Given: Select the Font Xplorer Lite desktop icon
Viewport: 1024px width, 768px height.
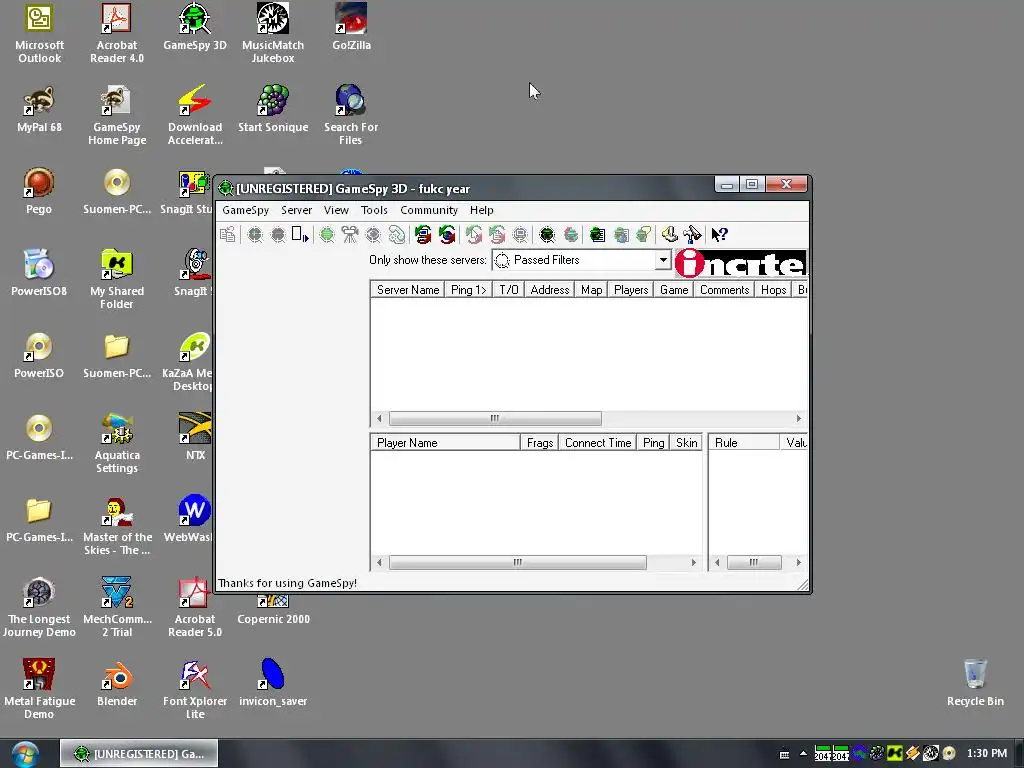Looking at the screenshot, I should coord(195,689).
